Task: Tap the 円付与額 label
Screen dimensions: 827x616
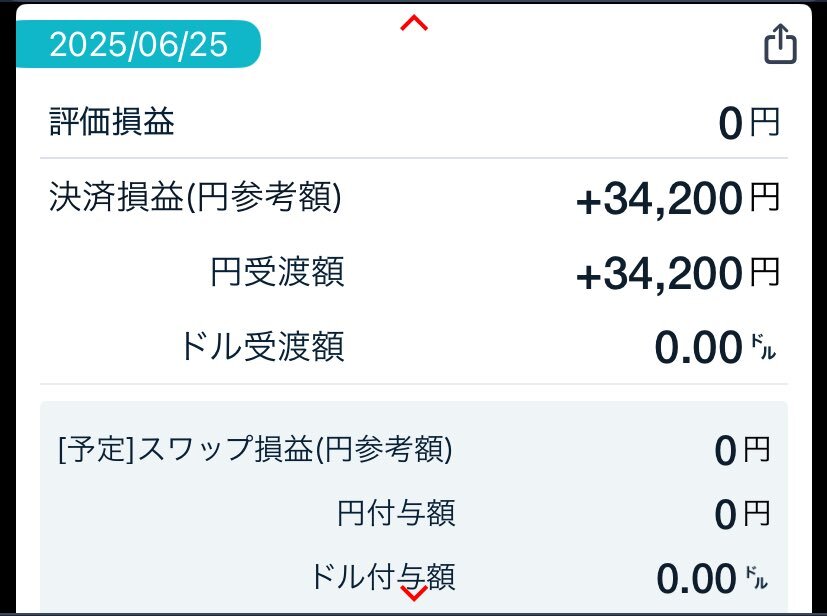Action: (396, 513)
